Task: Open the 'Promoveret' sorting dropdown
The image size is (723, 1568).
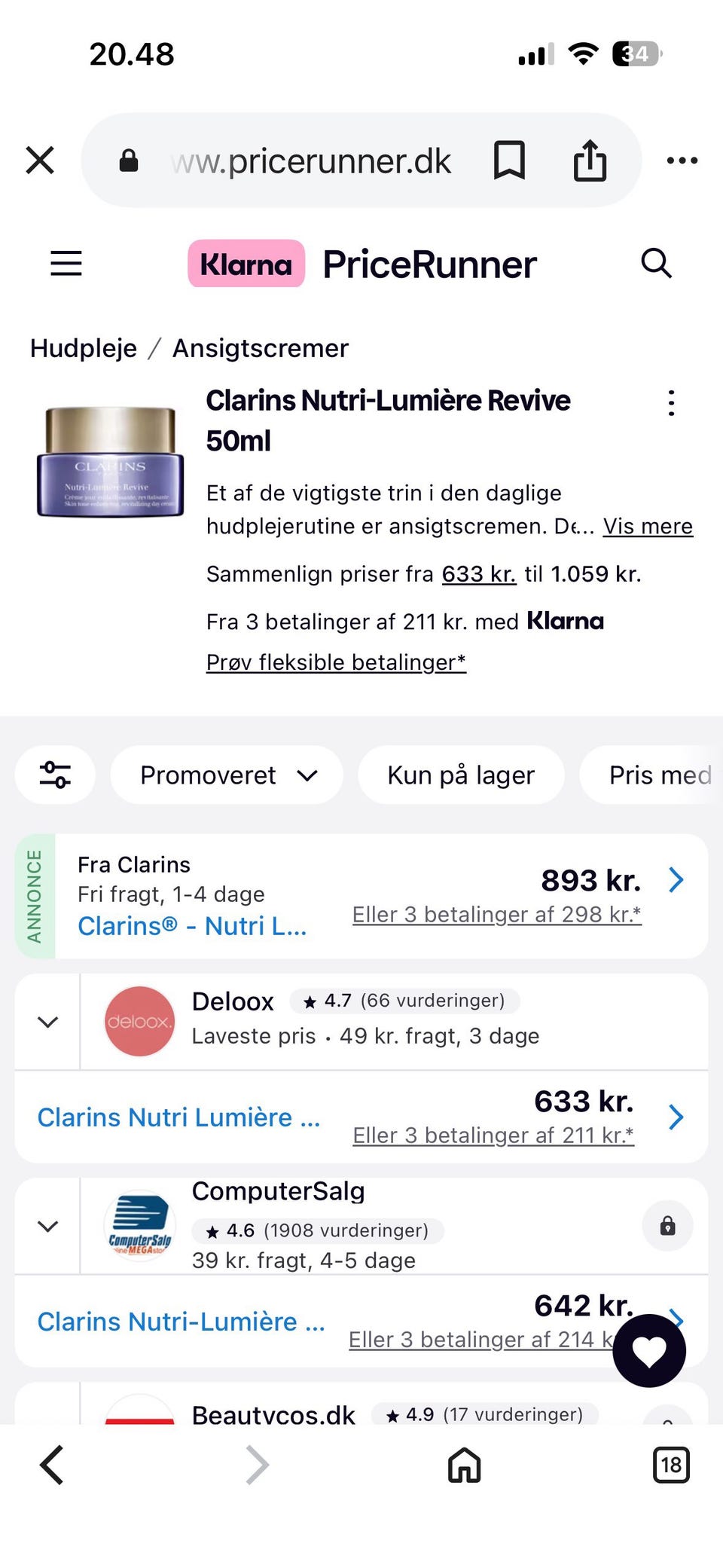Action: (227, 775)
